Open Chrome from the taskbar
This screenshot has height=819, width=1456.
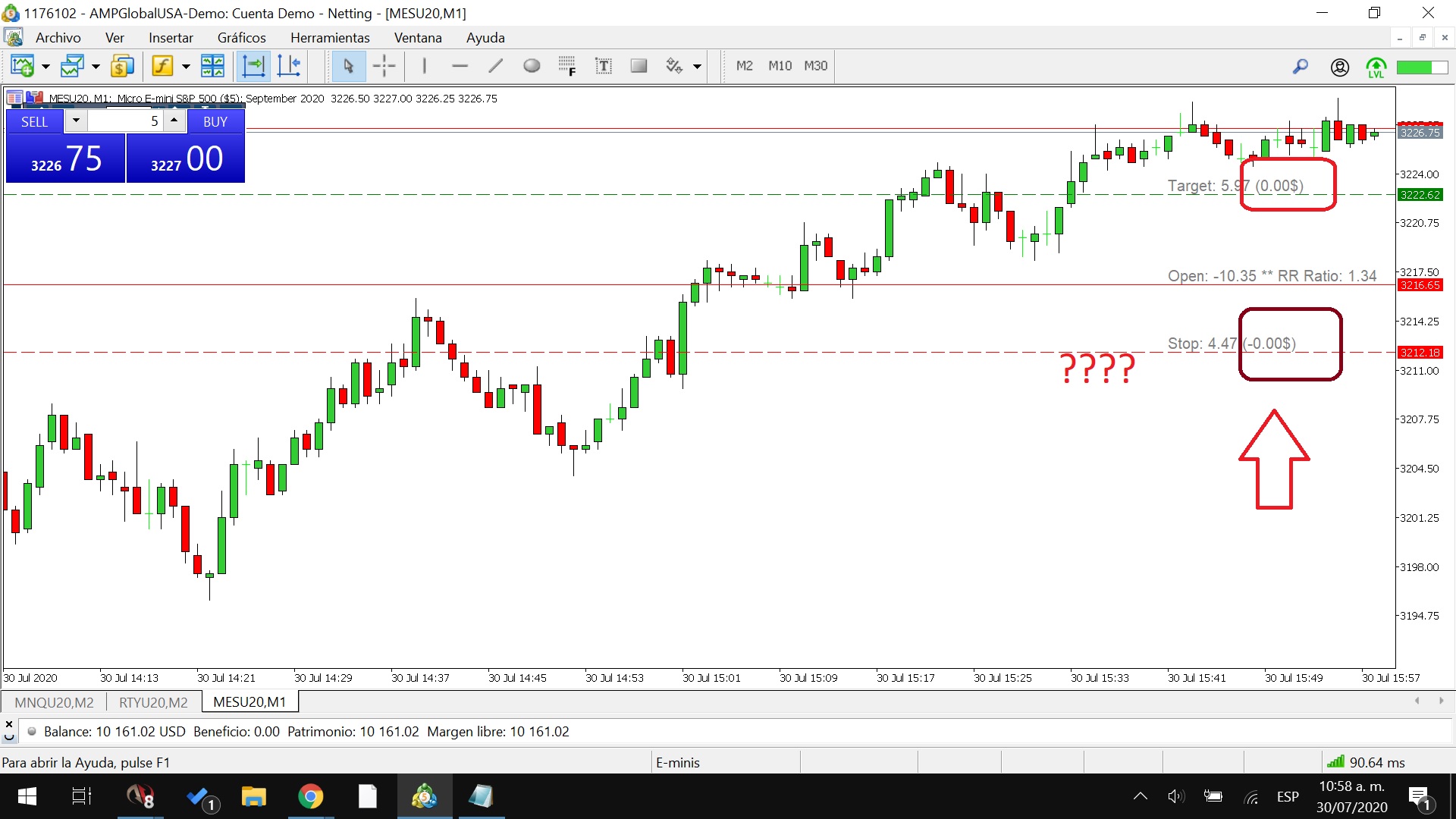[310, 796]
